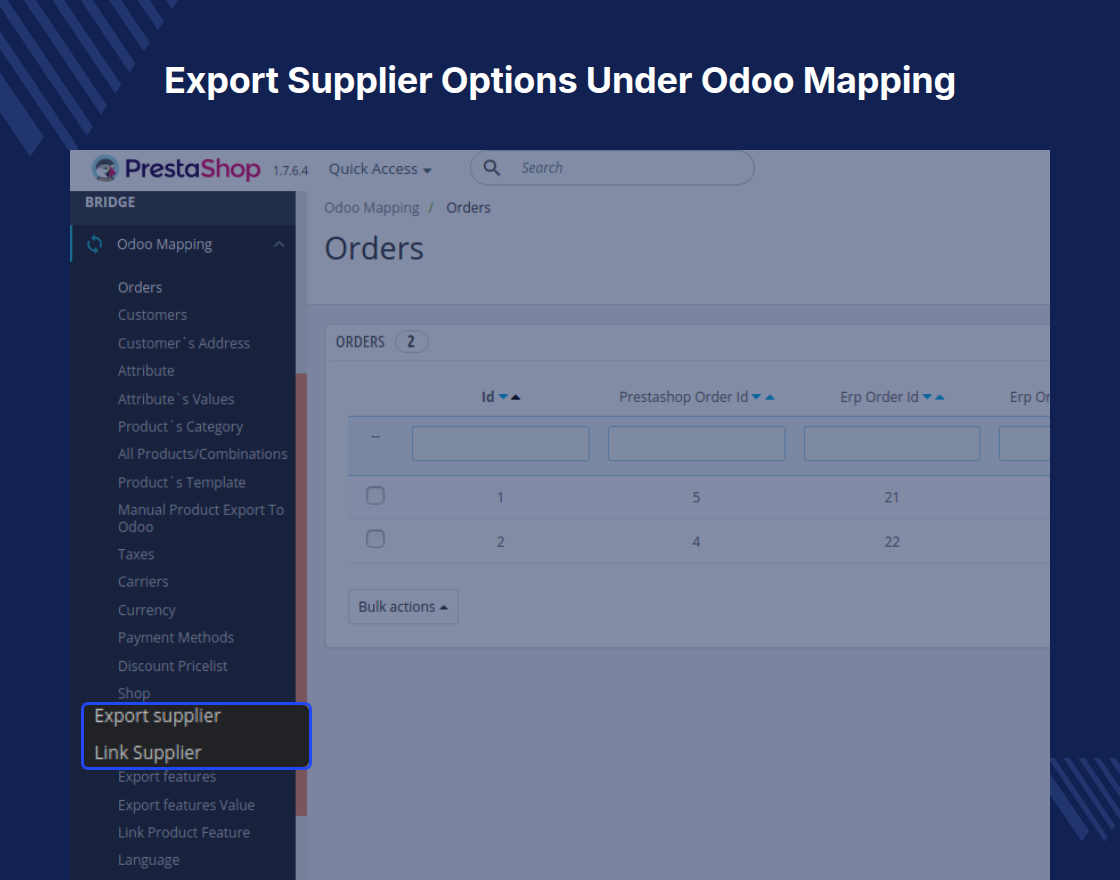Click the Orders breadcrumb
Screen dimensions: 1120x880
click(469, 208)
